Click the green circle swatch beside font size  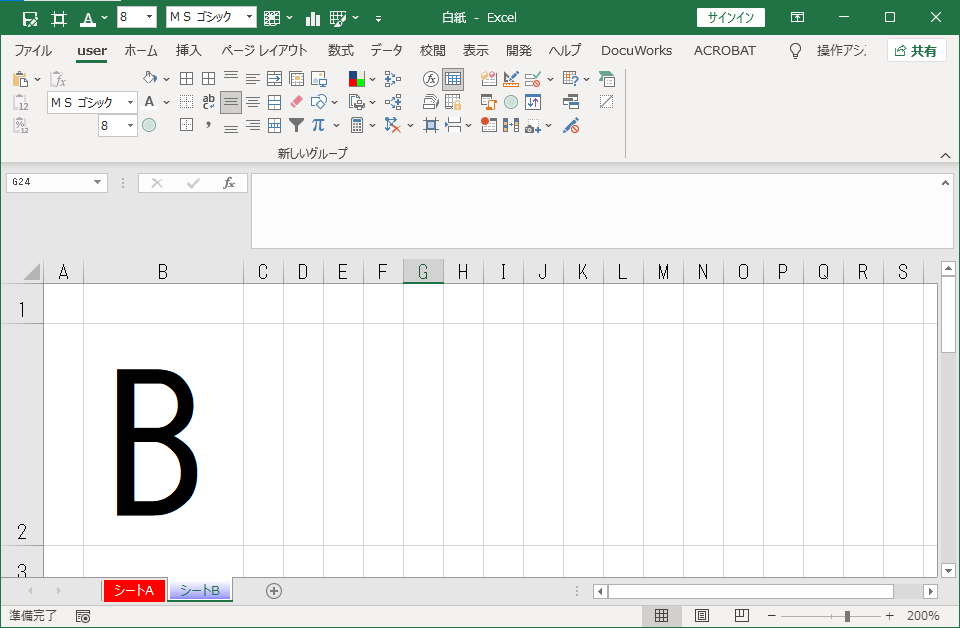149,125
